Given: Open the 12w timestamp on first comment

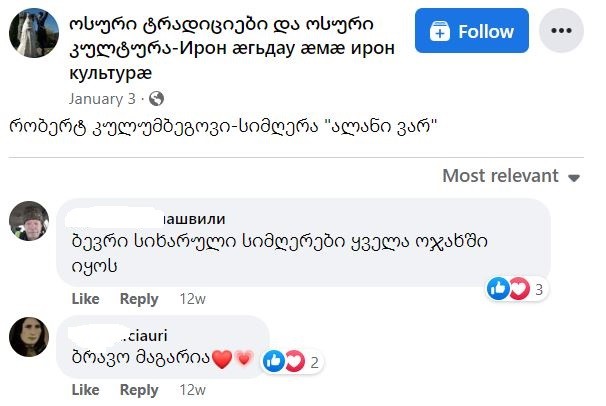Looking at the screenshot, I should tap(192, 299).
